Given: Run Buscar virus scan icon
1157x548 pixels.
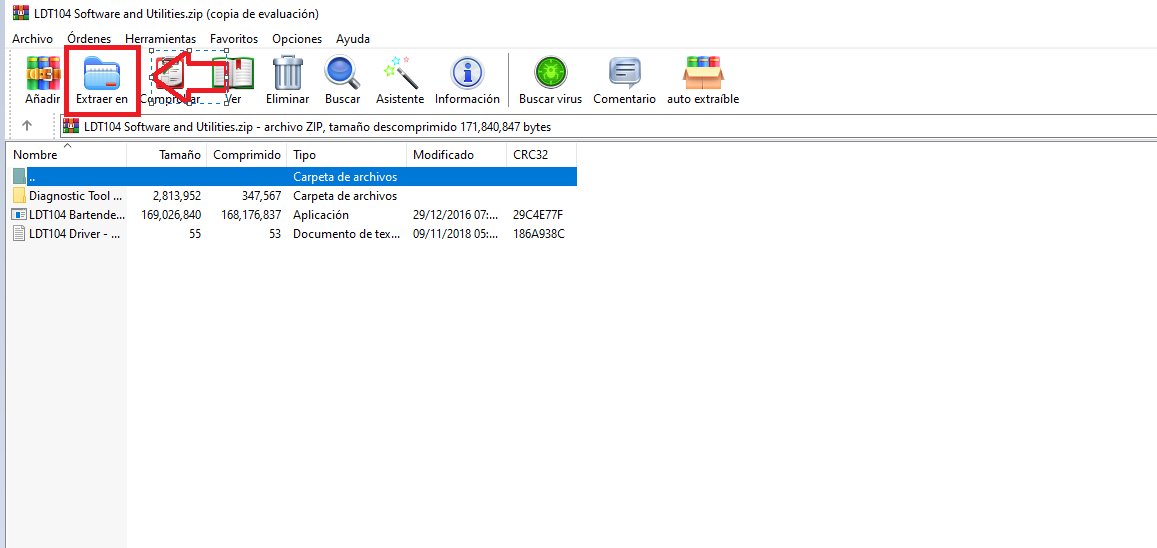Looking at the screenshot, I should click(x=550, y=73).
